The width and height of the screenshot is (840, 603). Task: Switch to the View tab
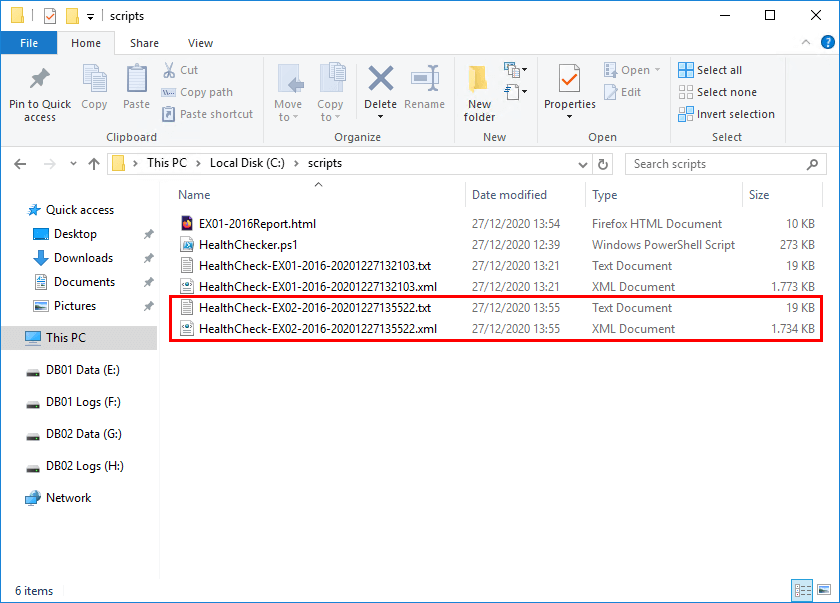click(x=200, y=43)
